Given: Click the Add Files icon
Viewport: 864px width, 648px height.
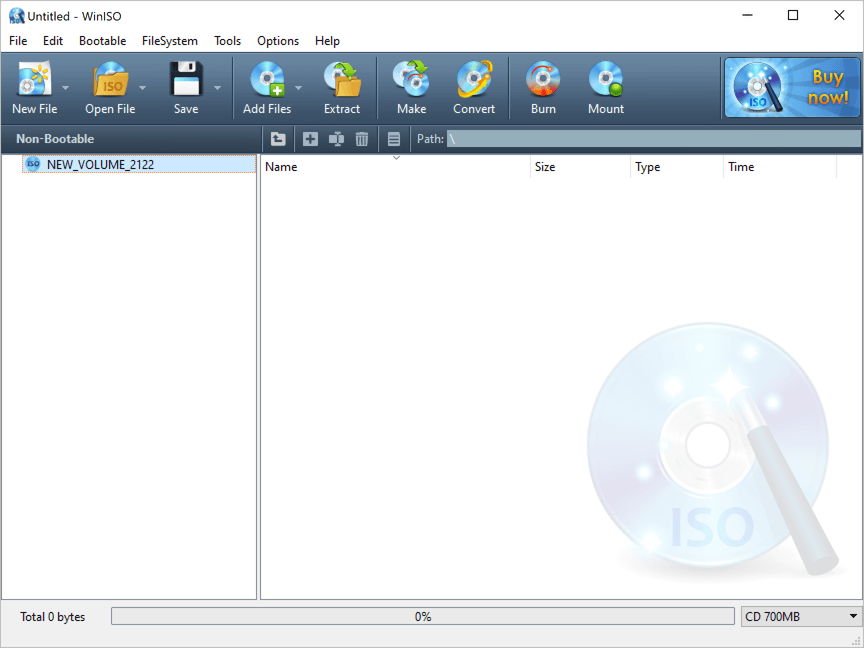Looking at the screenshot, I should click(267, 82).
